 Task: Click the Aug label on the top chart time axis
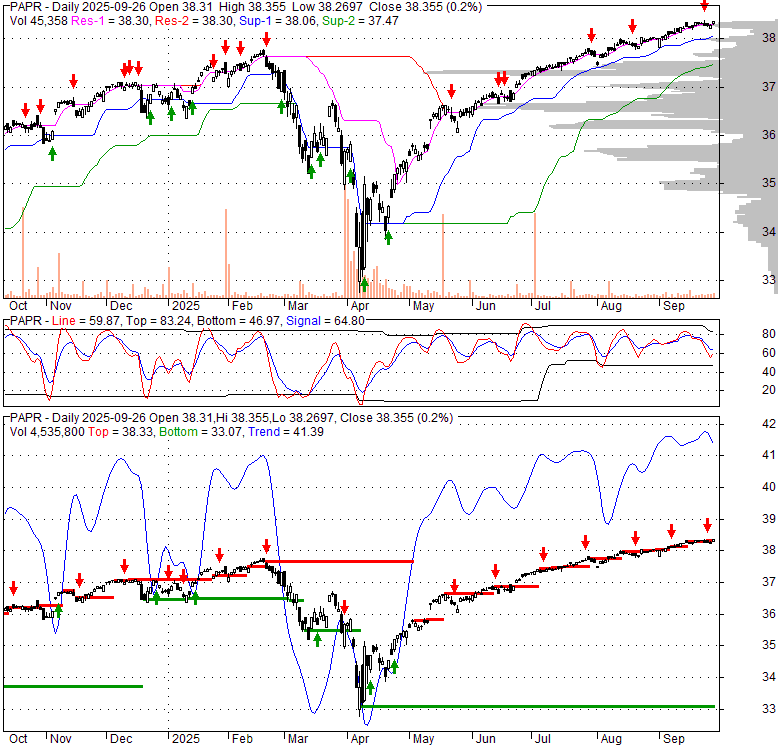point(611,305)
